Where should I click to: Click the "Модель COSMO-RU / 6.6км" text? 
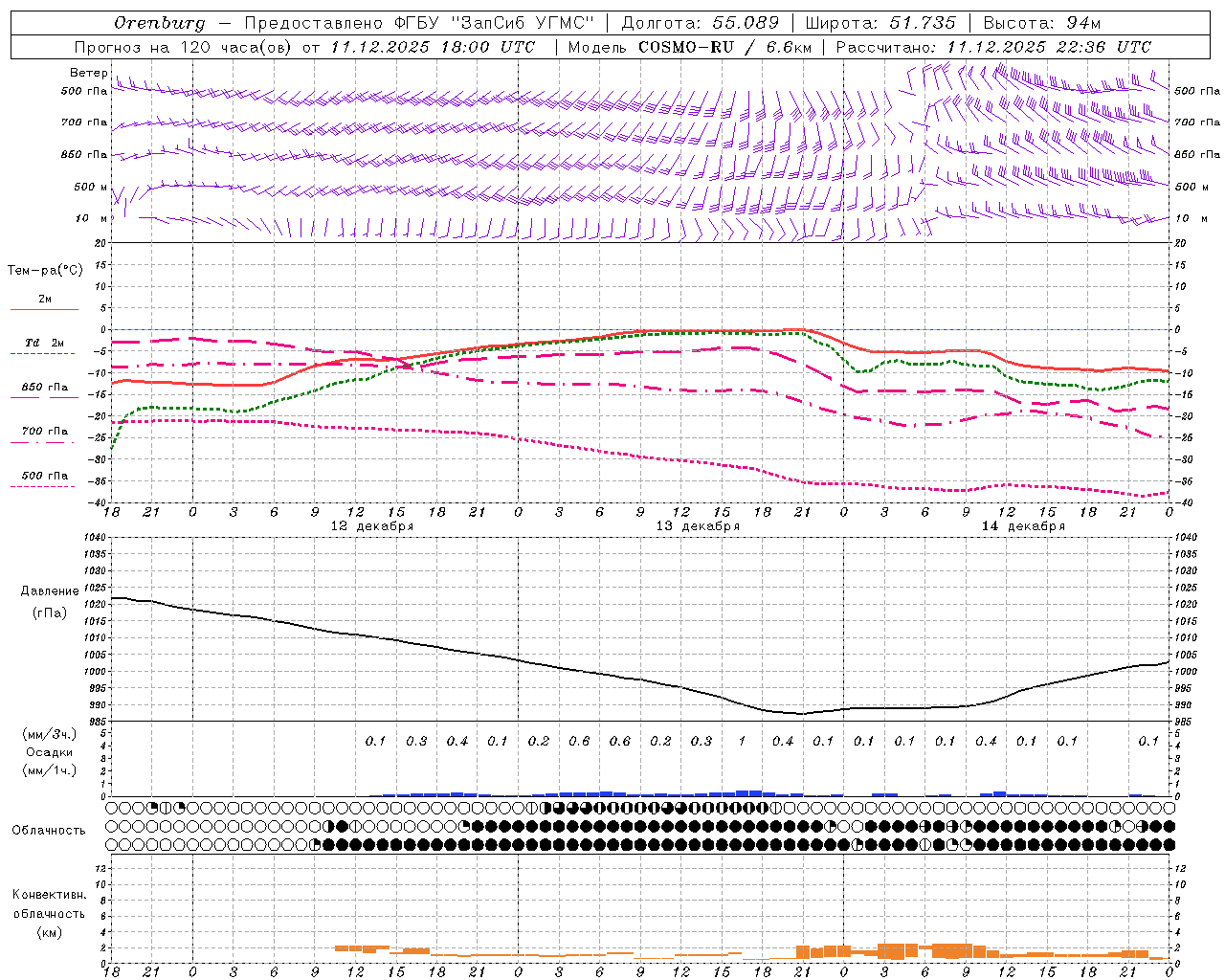coord(688,47)
